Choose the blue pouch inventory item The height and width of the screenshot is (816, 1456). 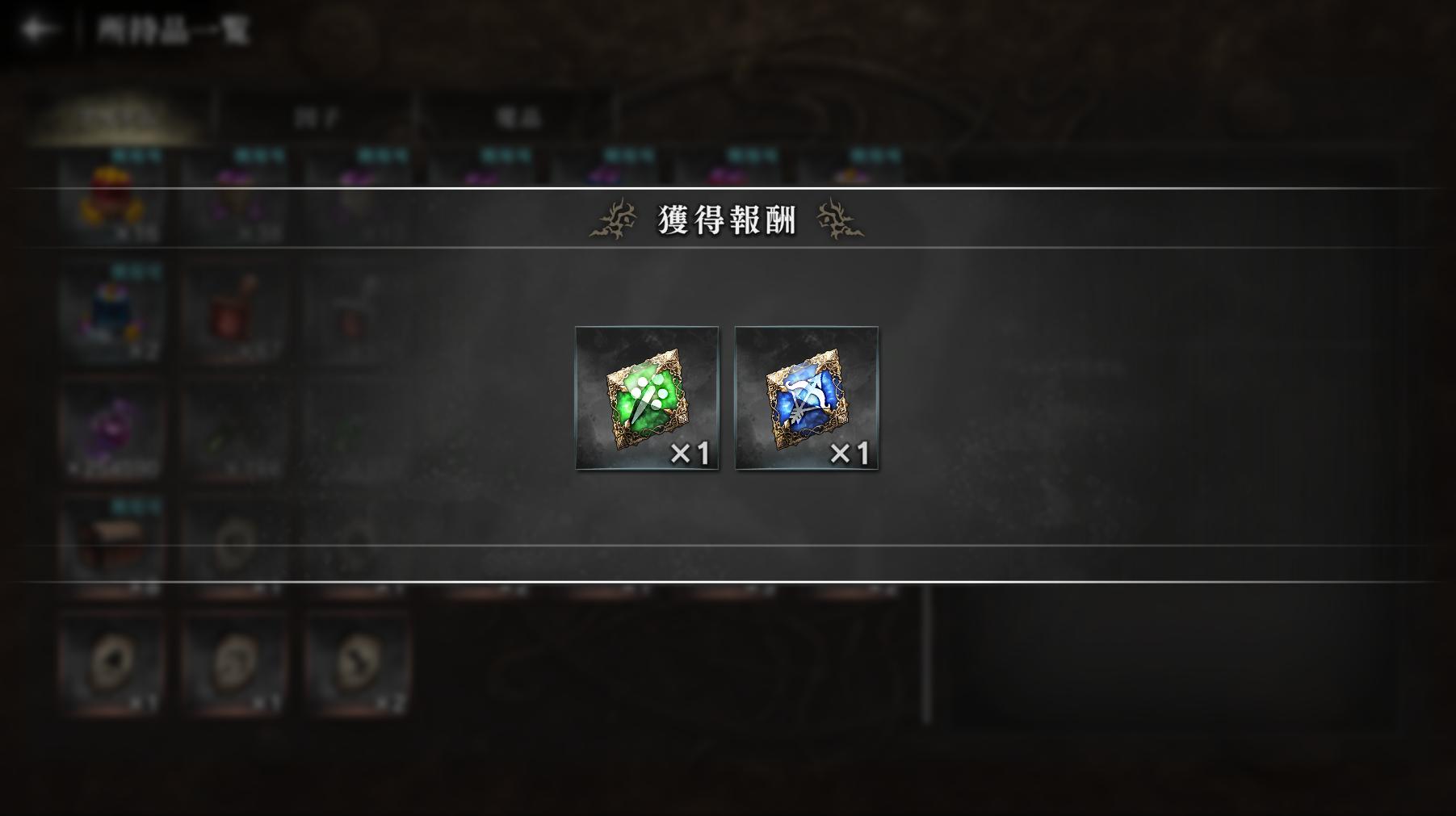113,312
